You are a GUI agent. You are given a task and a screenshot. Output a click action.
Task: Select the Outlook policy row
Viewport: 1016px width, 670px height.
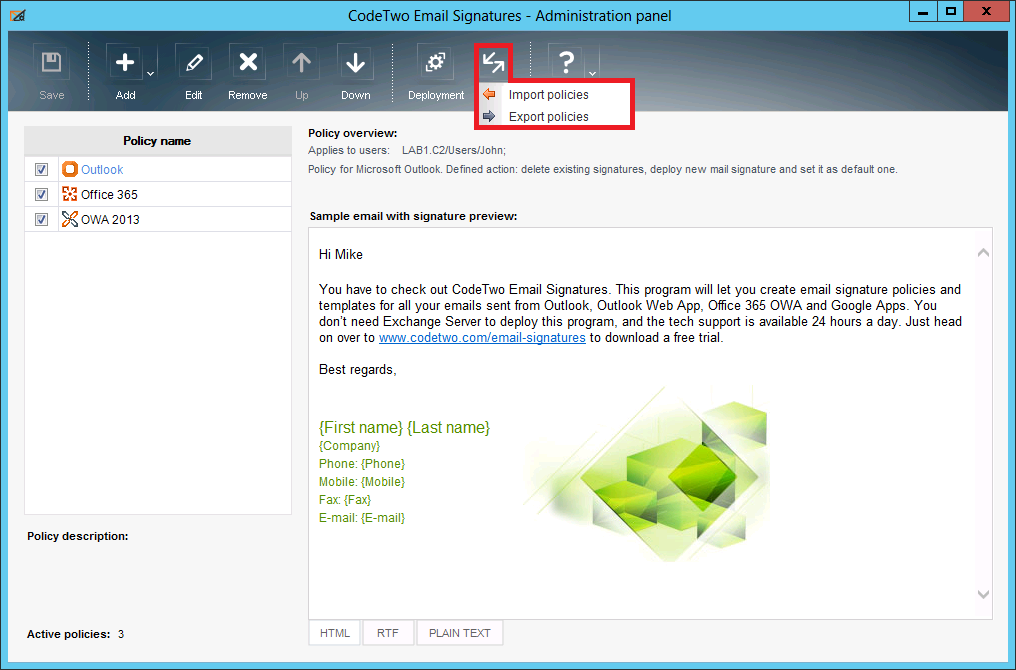coord(158,170)
